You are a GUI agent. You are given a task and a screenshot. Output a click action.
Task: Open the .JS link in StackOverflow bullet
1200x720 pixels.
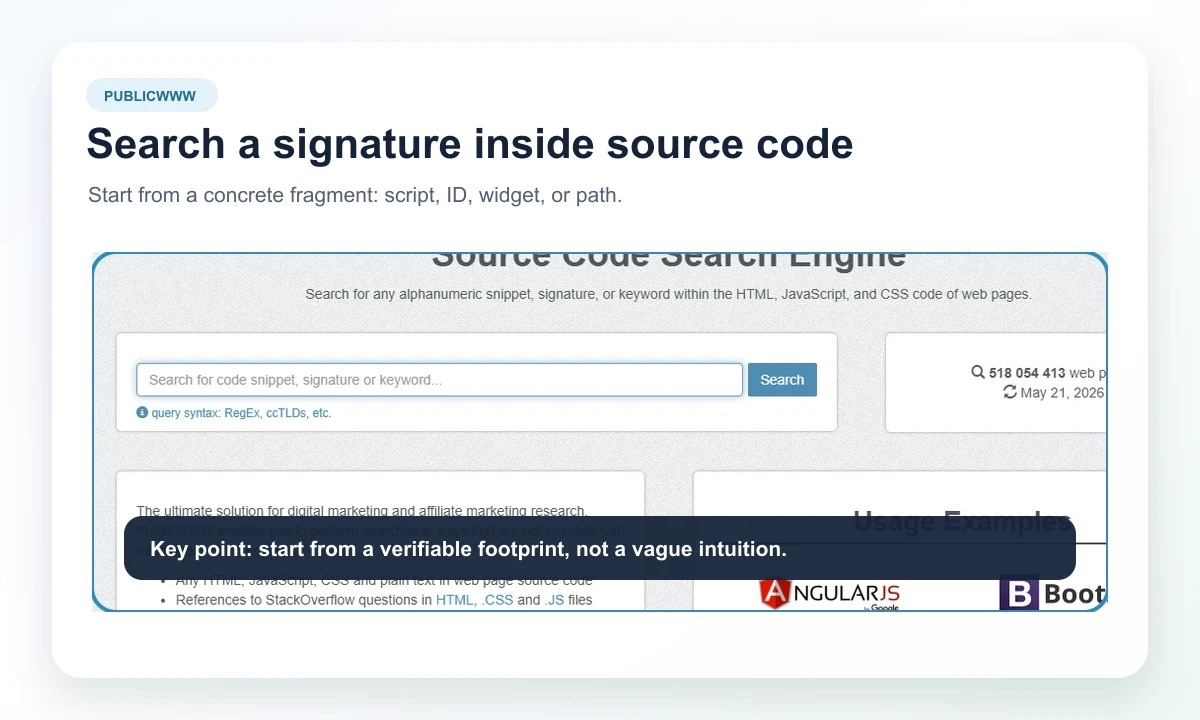[555, 600]
